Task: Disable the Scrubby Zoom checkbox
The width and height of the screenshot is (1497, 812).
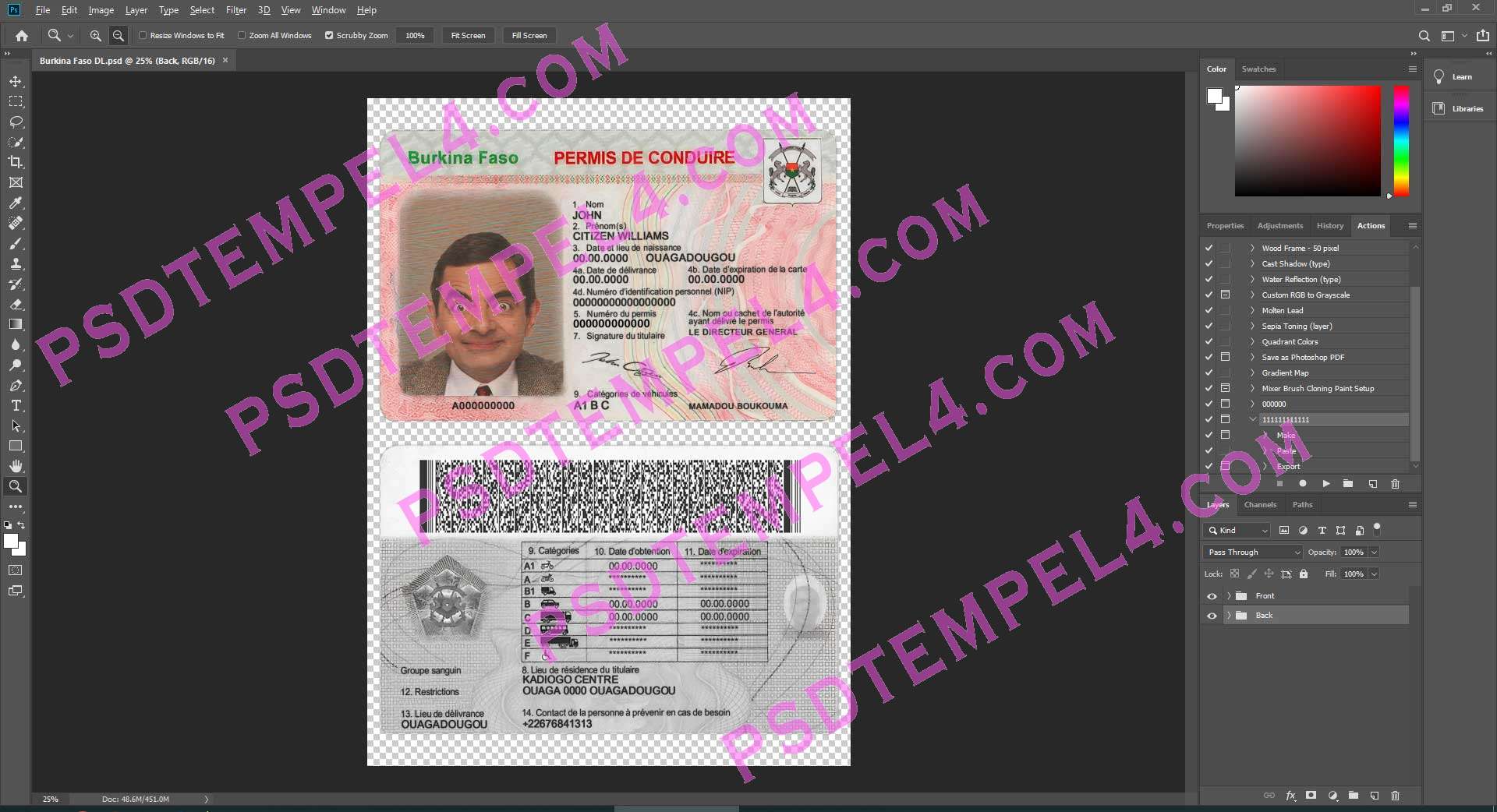Action: coord(329,35)
